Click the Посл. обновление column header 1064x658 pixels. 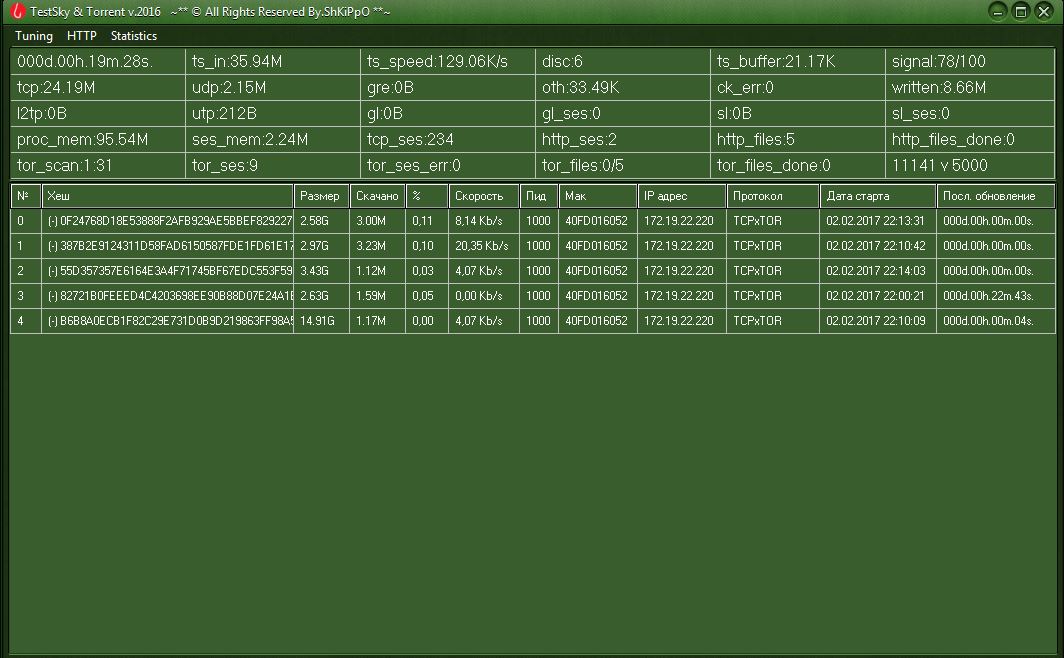pyautogui.click(x=995, y=196)
